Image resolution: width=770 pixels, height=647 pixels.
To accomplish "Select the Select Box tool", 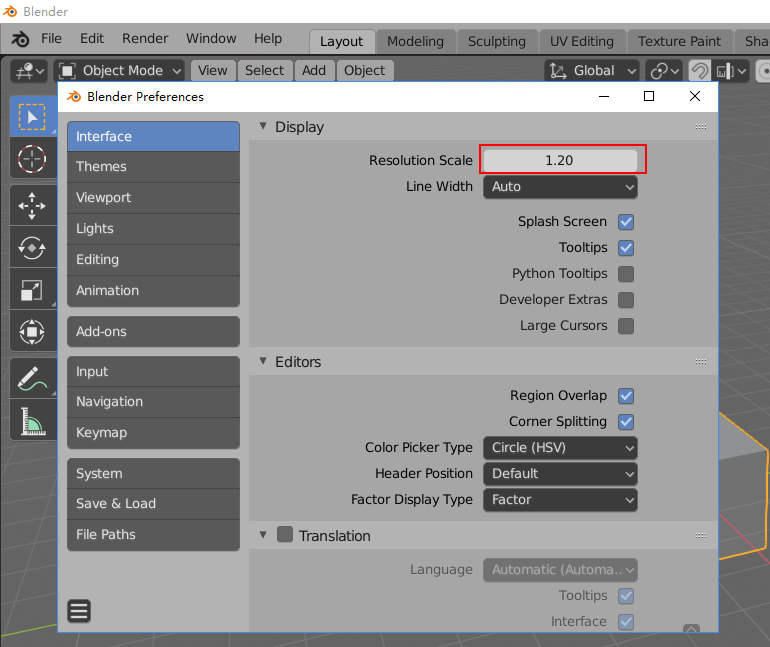I will point(32,117).
